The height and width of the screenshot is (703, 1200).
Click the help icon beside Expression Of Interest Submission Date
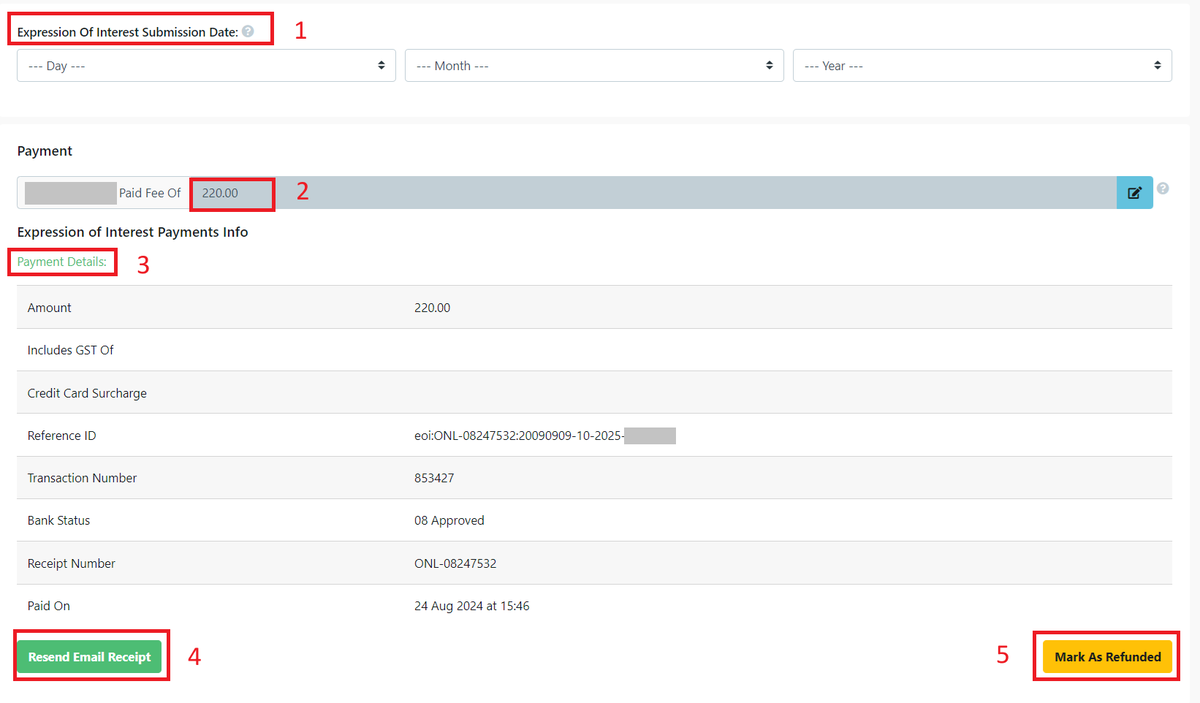[247, 31]
